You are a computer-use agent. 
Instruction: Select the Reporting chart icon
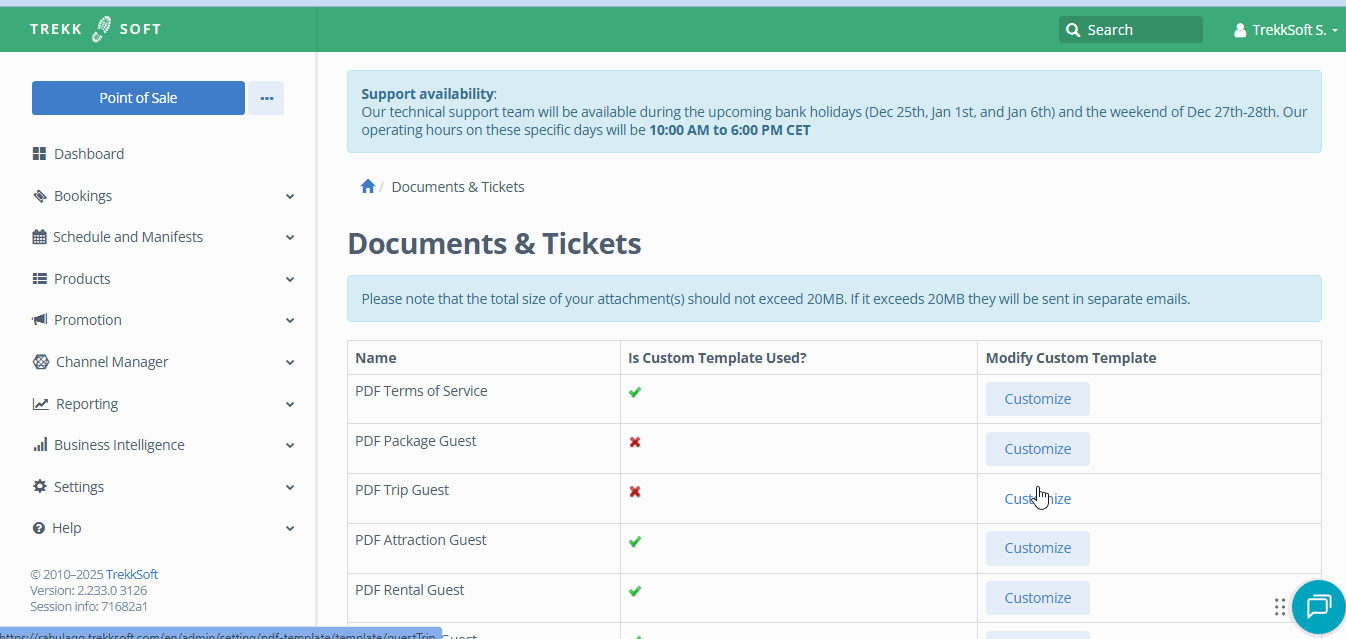(39, 403)
